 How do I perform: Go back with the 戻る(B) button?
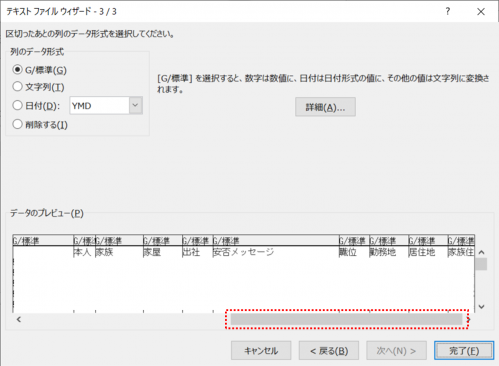329,351
